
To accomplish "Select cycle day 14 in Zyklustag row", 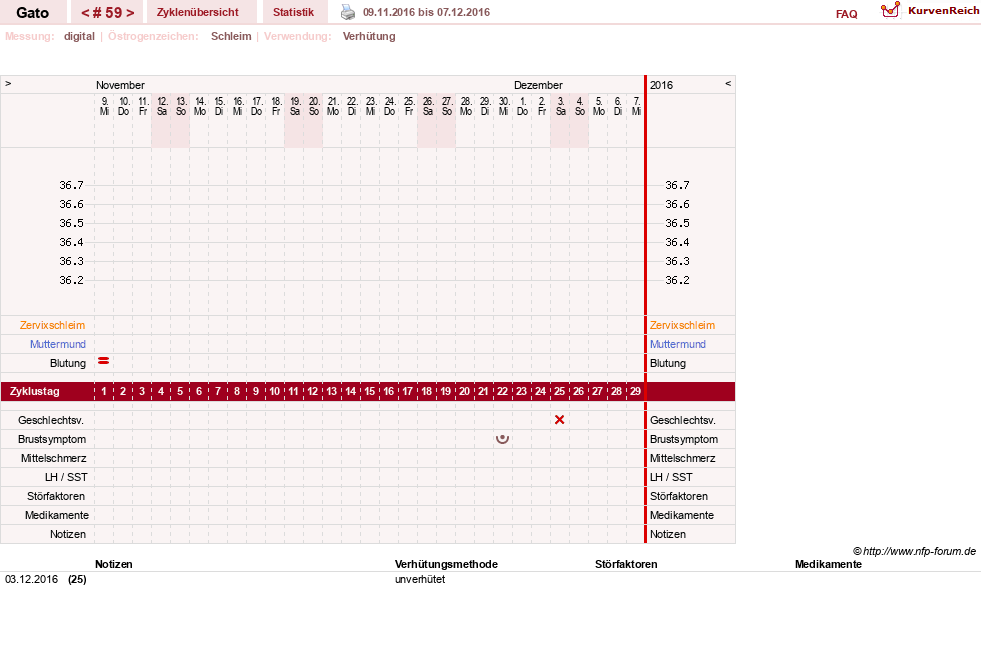I will coord(351,392).
